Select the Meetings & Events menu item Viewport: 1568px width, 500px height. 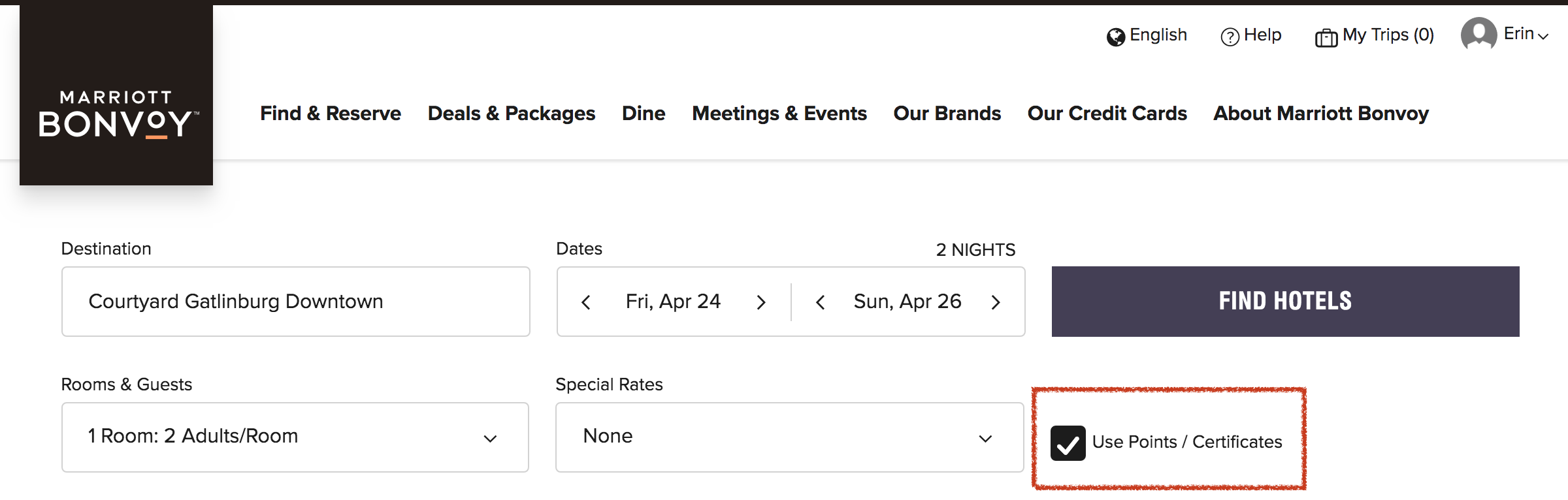click(x=779, y=114)
